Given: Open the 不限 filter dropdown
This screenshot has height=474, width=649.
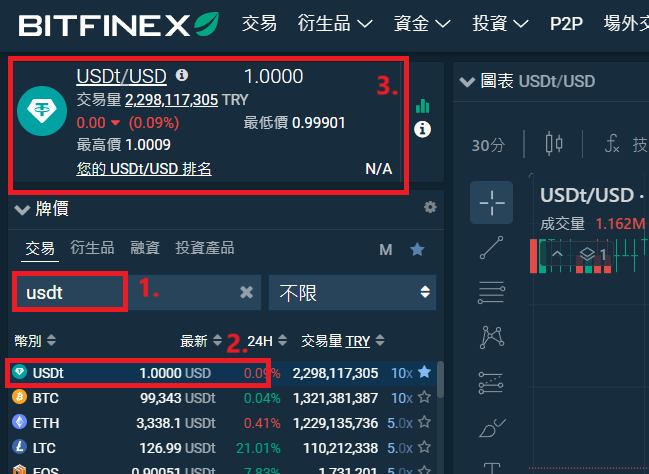Looking at the screenshot, I should point(352,293).
